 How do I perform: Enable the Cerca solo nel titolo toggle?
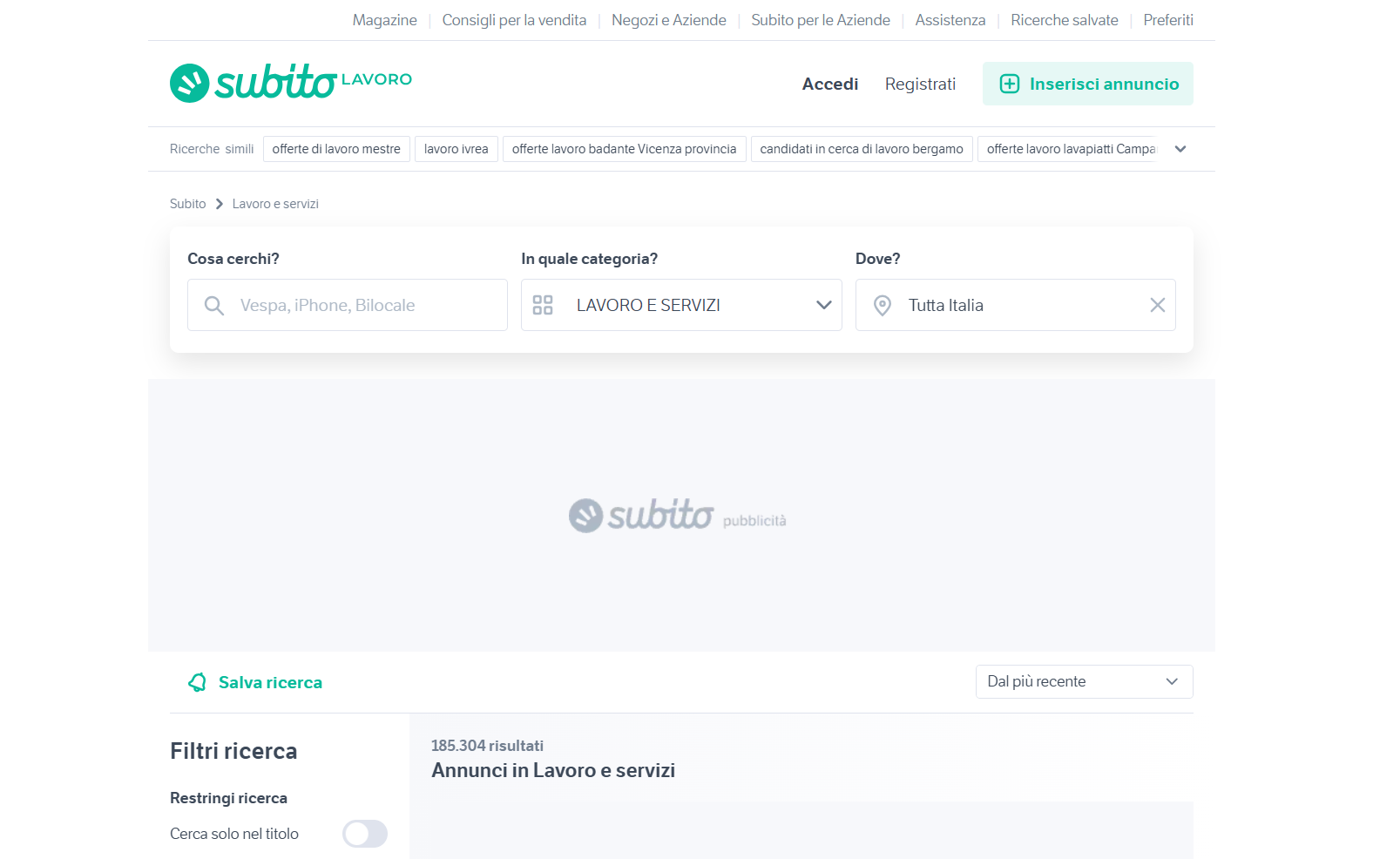coord(365,834)
